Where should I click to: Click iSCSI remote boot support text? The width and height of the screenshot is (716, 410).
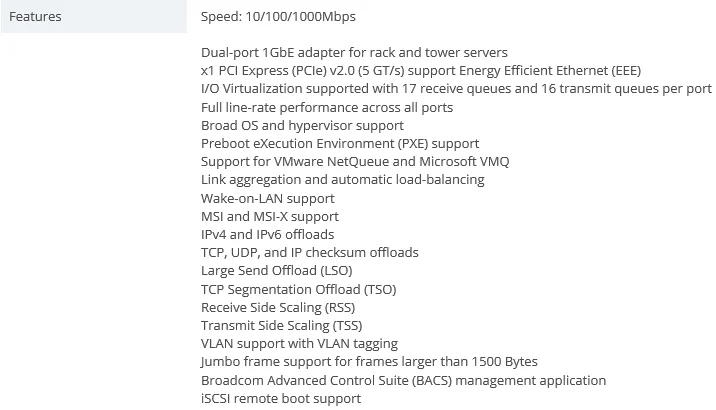click(280, 399)
